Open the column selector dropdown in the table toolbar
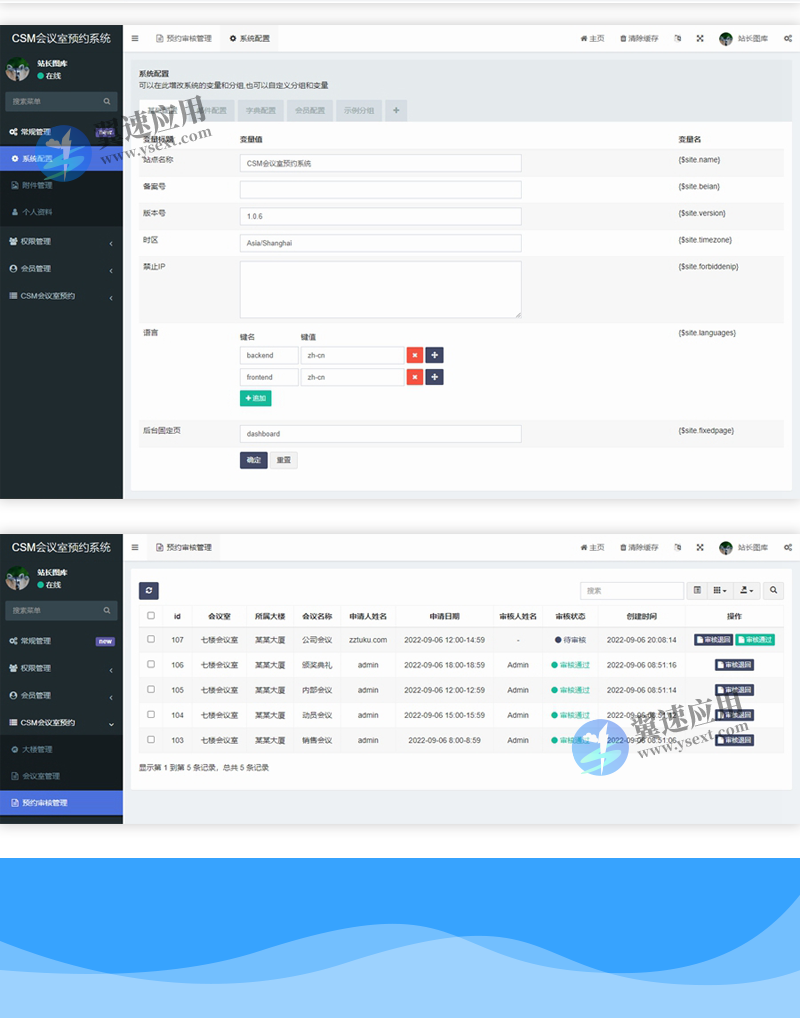Screen dimensions: 800x1018 [x=721, y=591]
